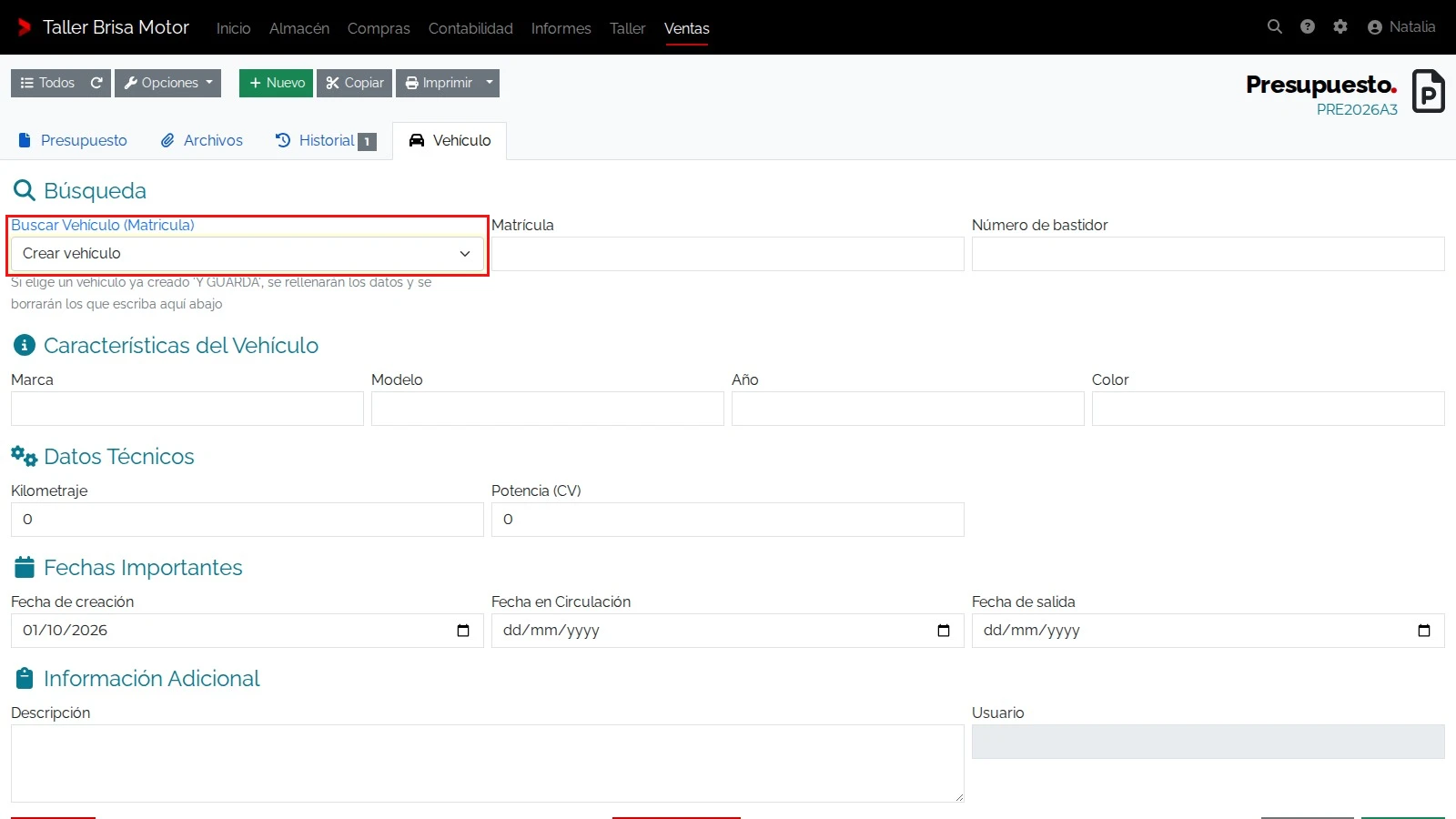
Task: Open the Fecha de salida calendar picker
Action: tap(1424, 631)
